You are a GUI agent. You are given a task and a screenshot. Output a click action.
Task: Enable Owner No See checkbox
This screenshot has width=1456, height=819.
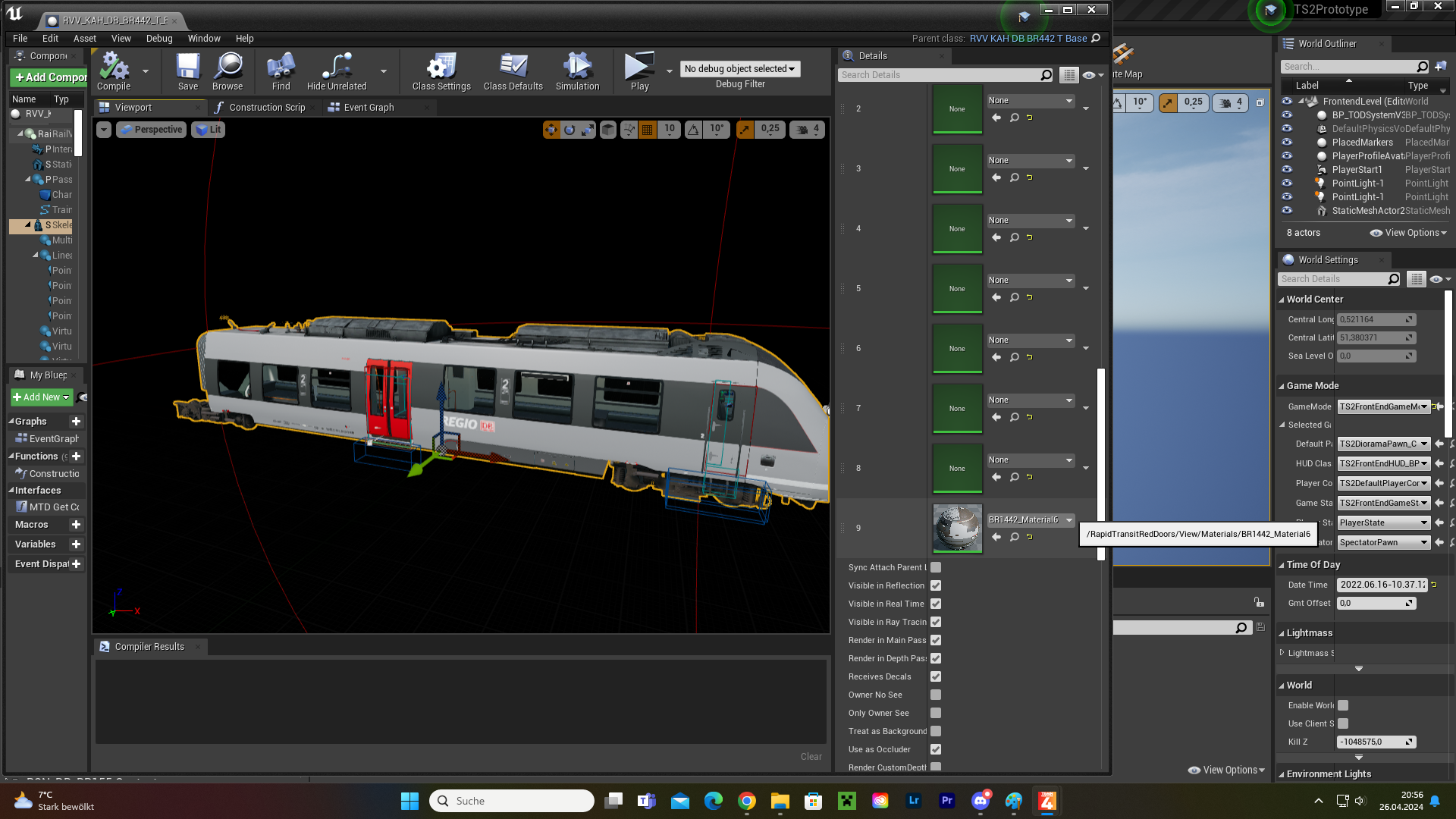click(936, 695)
